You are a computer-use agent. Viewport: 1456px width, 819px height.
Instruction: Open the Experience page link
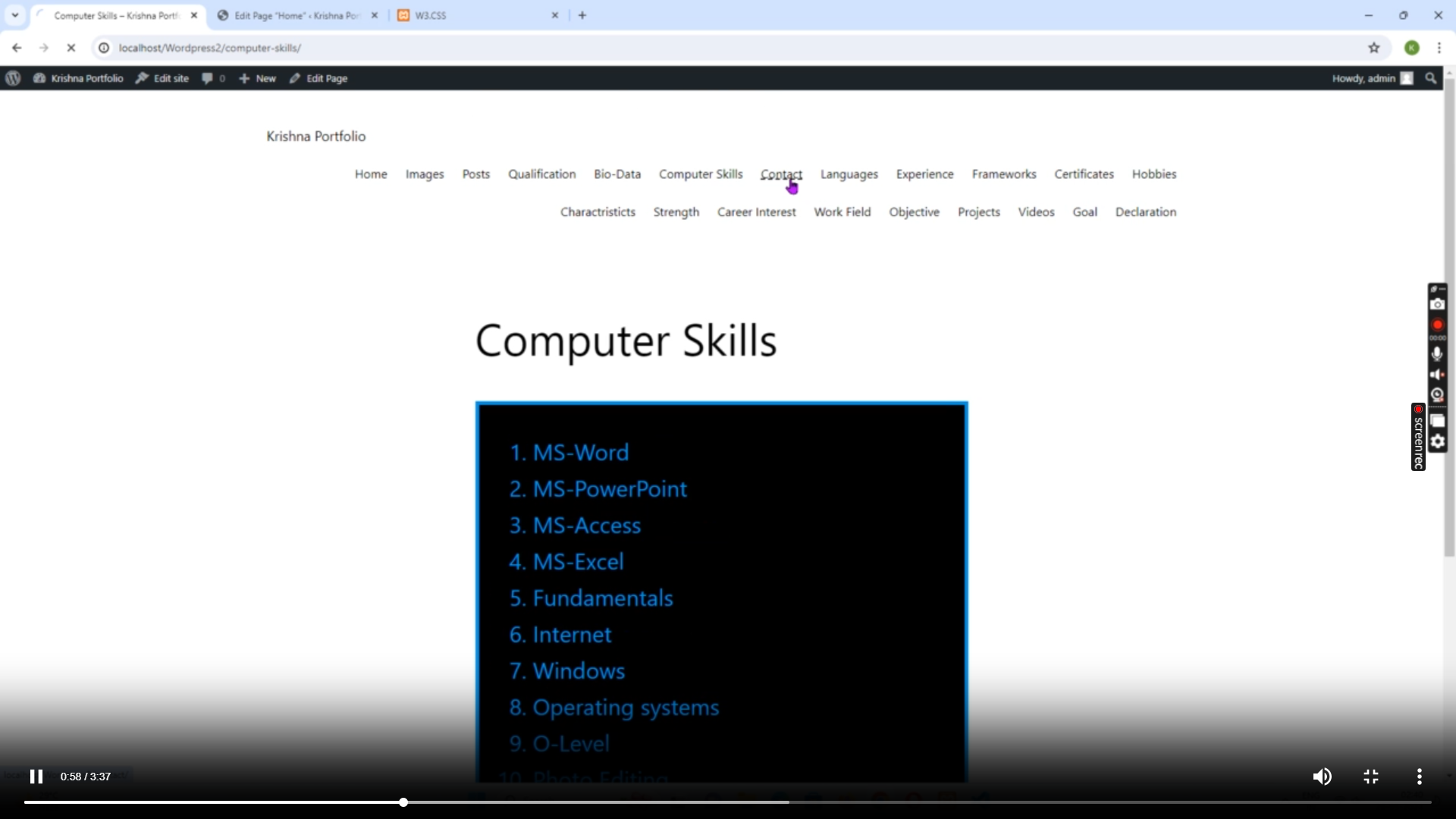(925, 174)
